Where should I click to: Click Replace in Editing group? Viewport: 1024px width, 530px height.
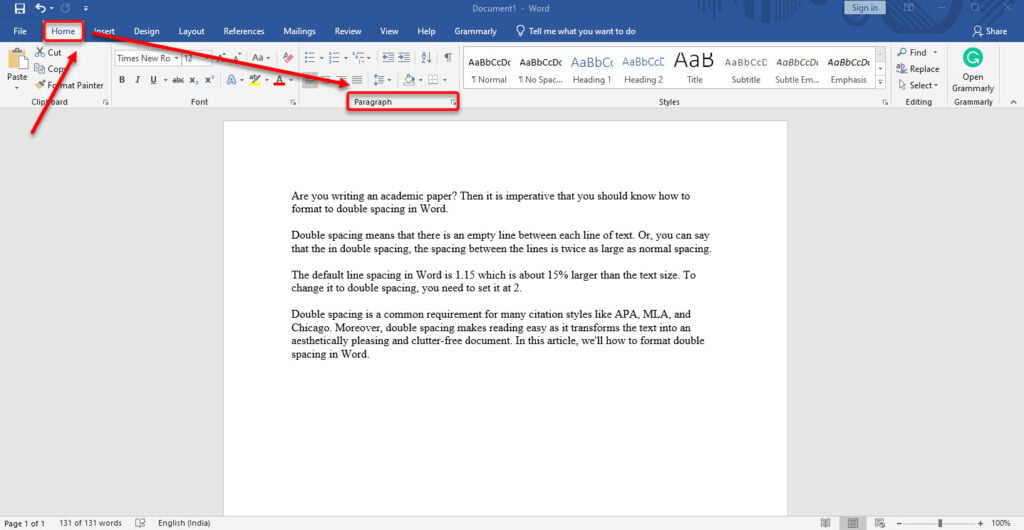pyautogui.click(x=918, y=69)
